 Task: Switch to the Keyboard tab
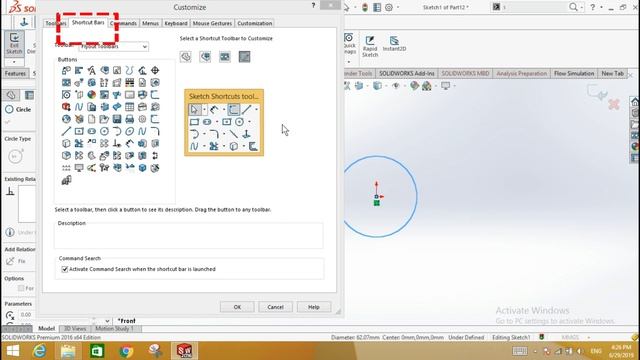176,23
